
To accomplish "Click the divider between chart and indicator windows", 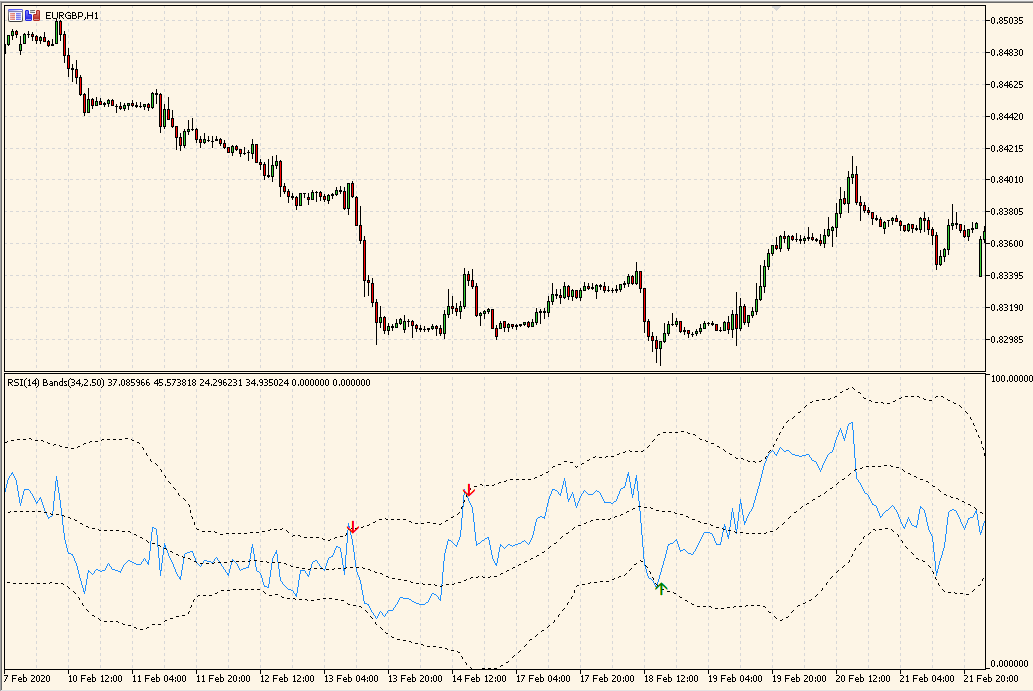I will (x=500, y=370).
